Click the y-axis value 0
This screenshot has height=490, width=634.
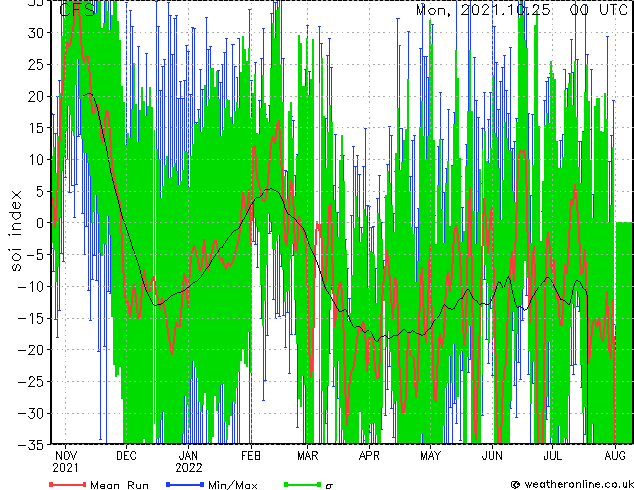(39, 223)
